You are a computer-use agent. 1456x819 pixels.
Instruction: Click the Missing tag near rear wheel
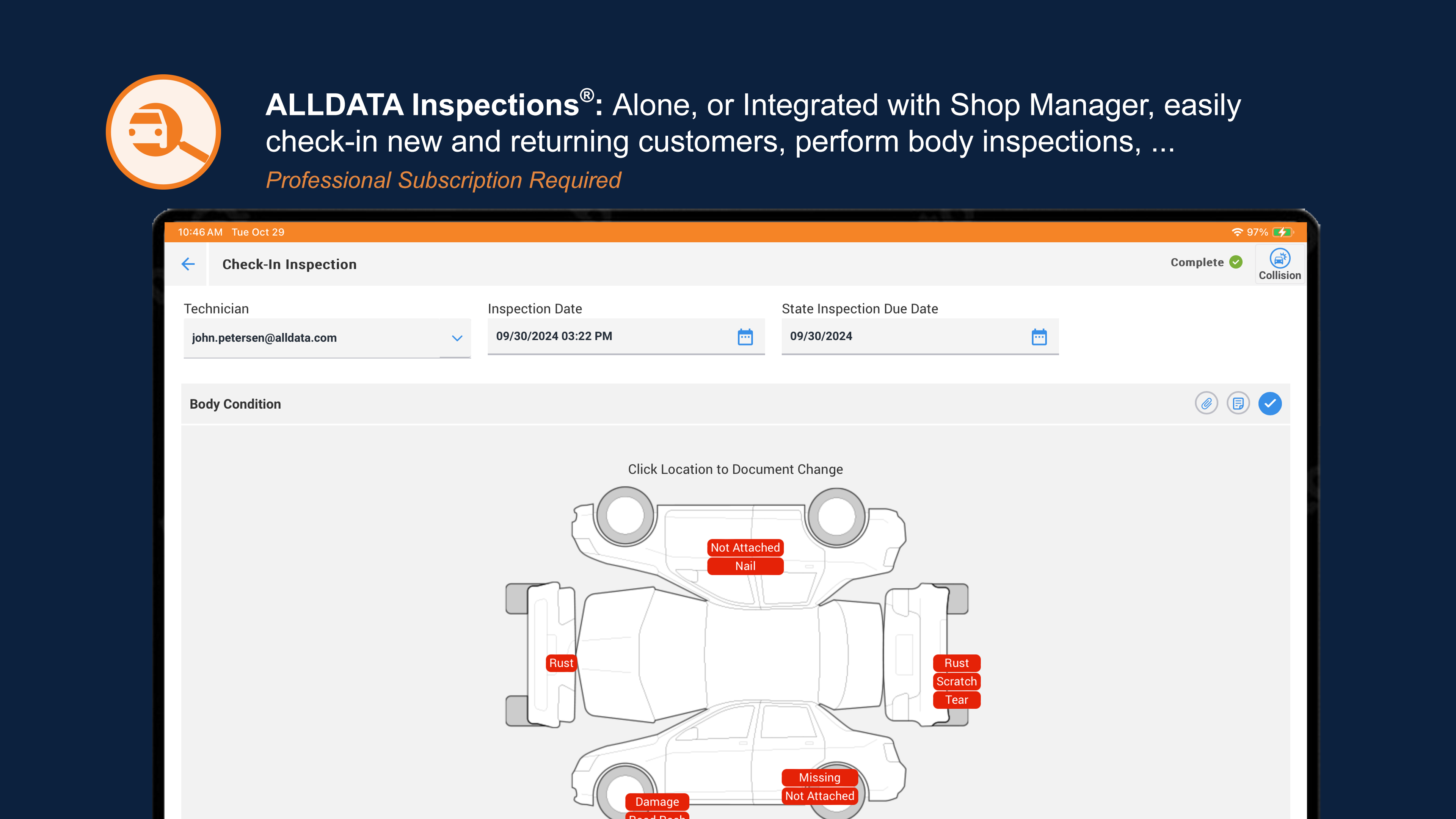tap(819, 777)
